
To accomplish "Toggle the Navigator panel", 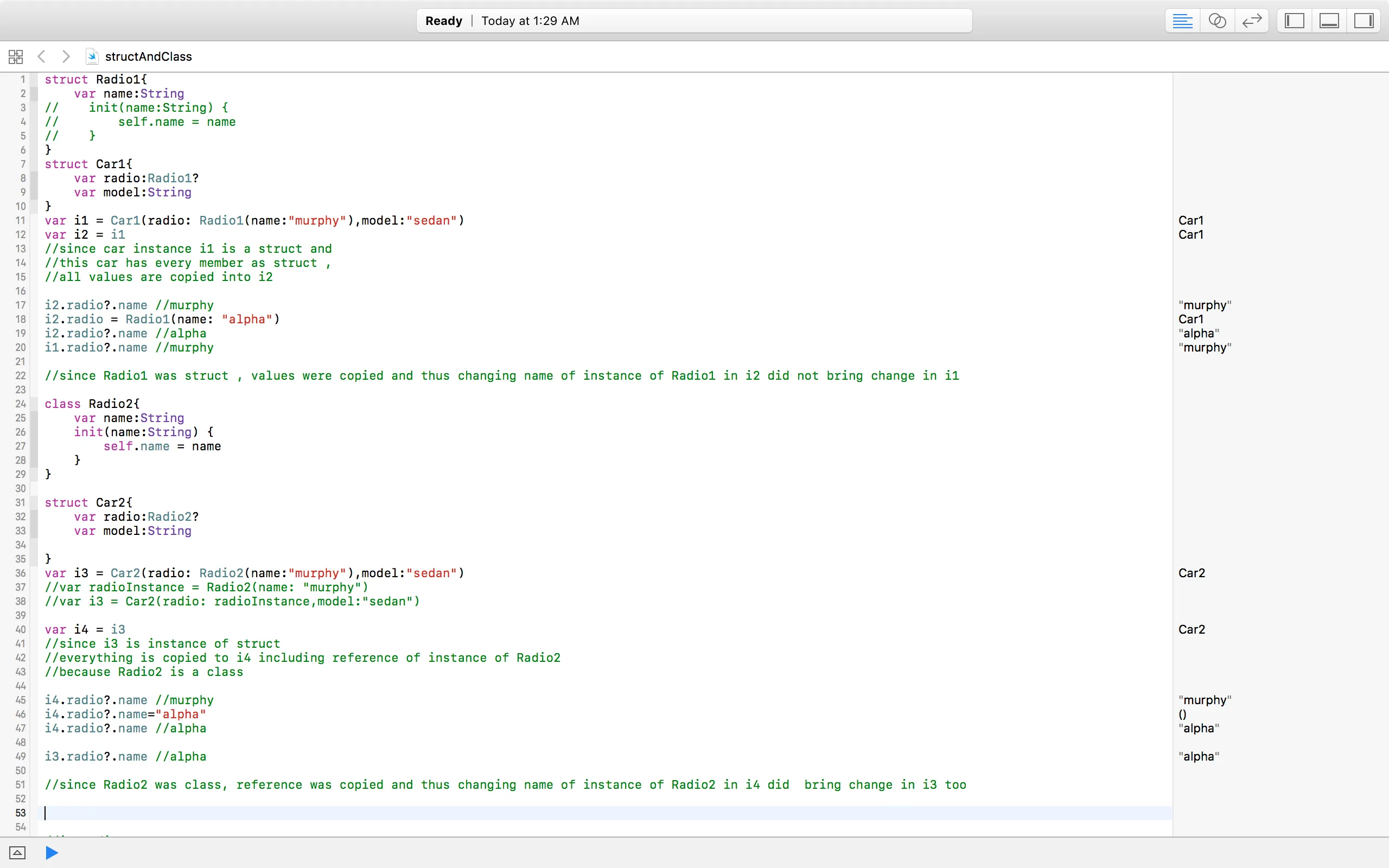I will click(1294, 21).
